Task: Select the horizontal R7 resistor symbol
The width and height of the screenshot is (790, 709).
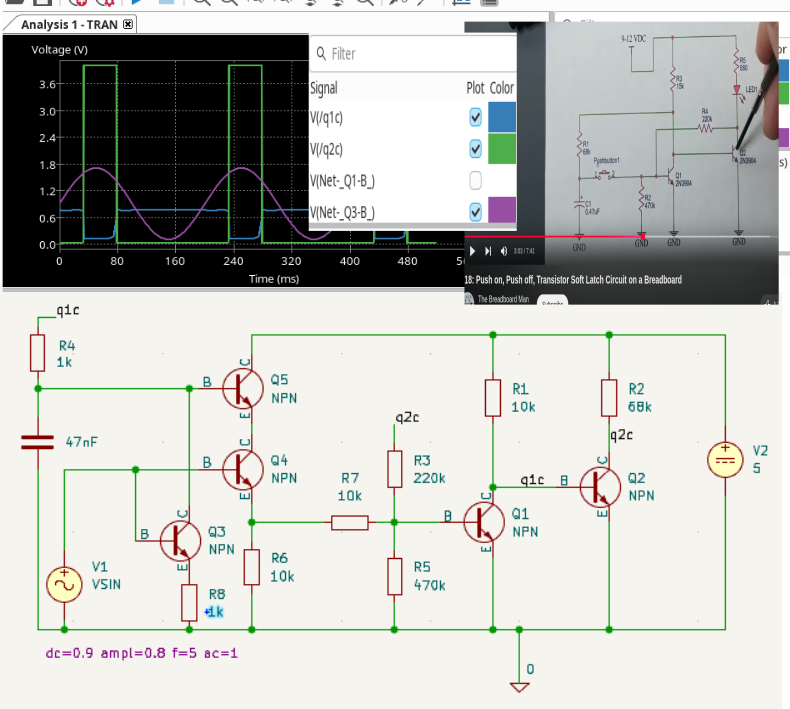Action: point(350,523)
